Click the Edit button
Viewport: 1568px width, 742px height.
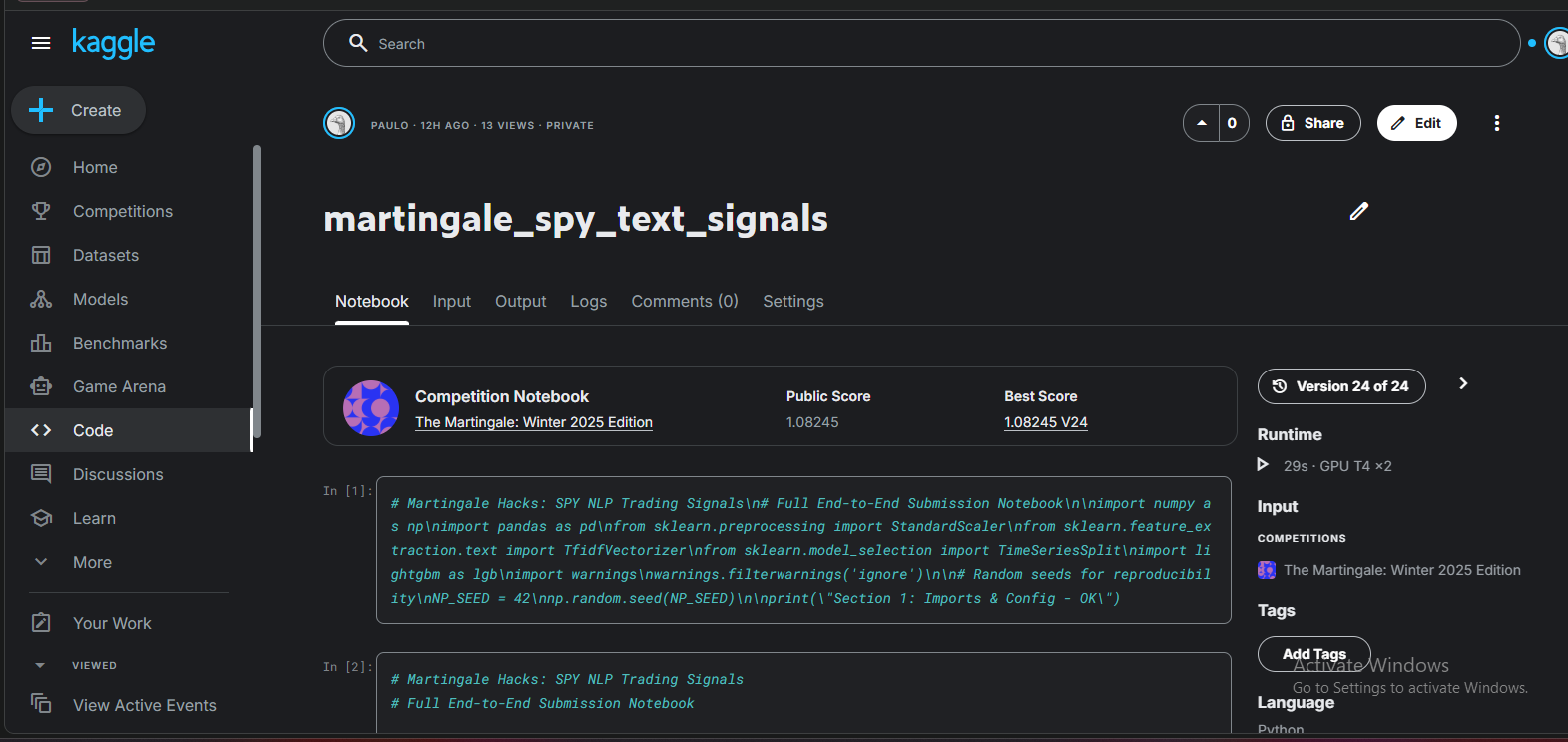(x=1416, y=123)
